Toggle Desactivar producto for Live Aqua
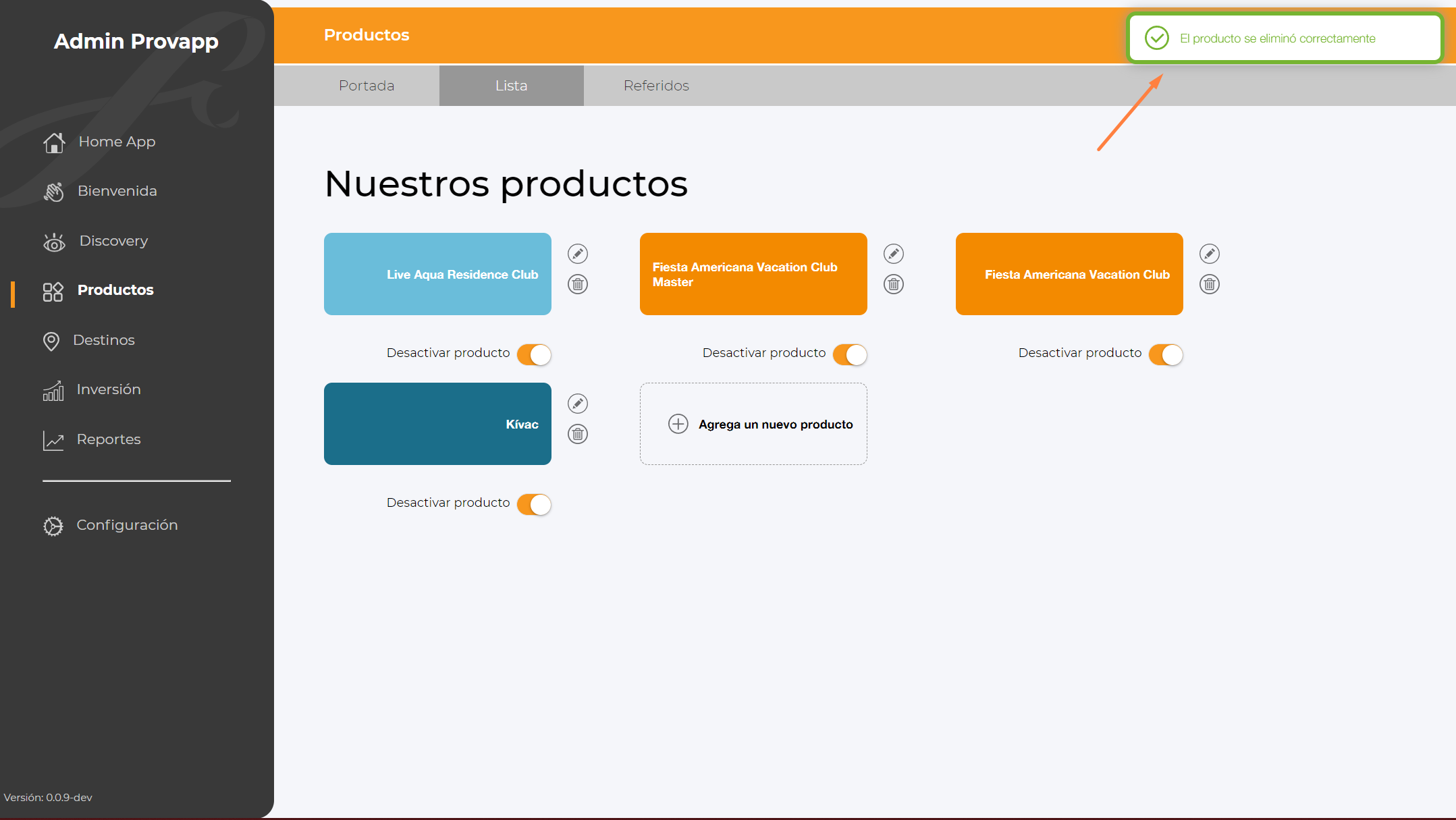 tap(534, 354)
